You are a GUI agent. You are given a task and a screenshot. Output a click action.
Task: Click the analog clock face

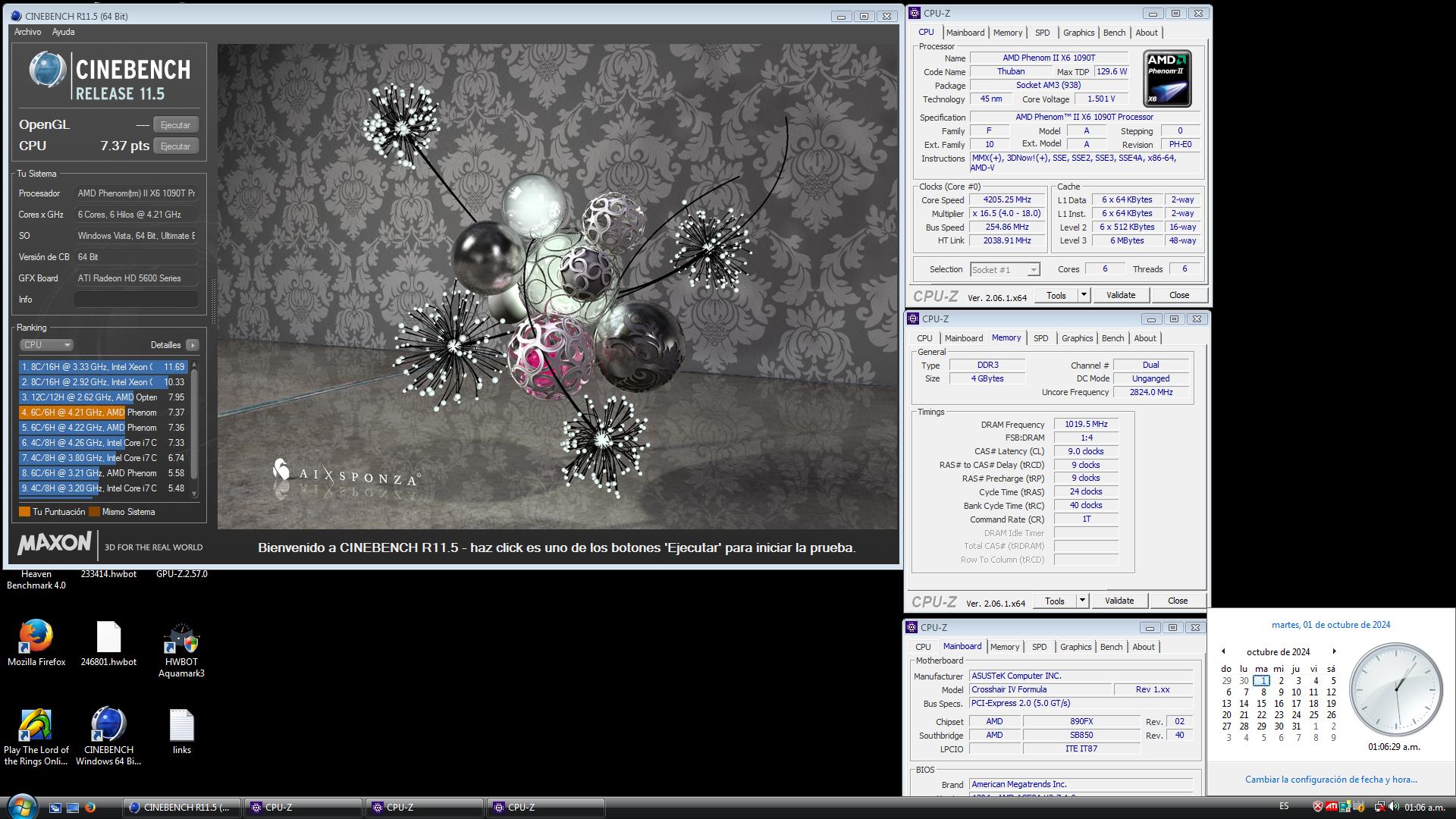click(1395, 689)
